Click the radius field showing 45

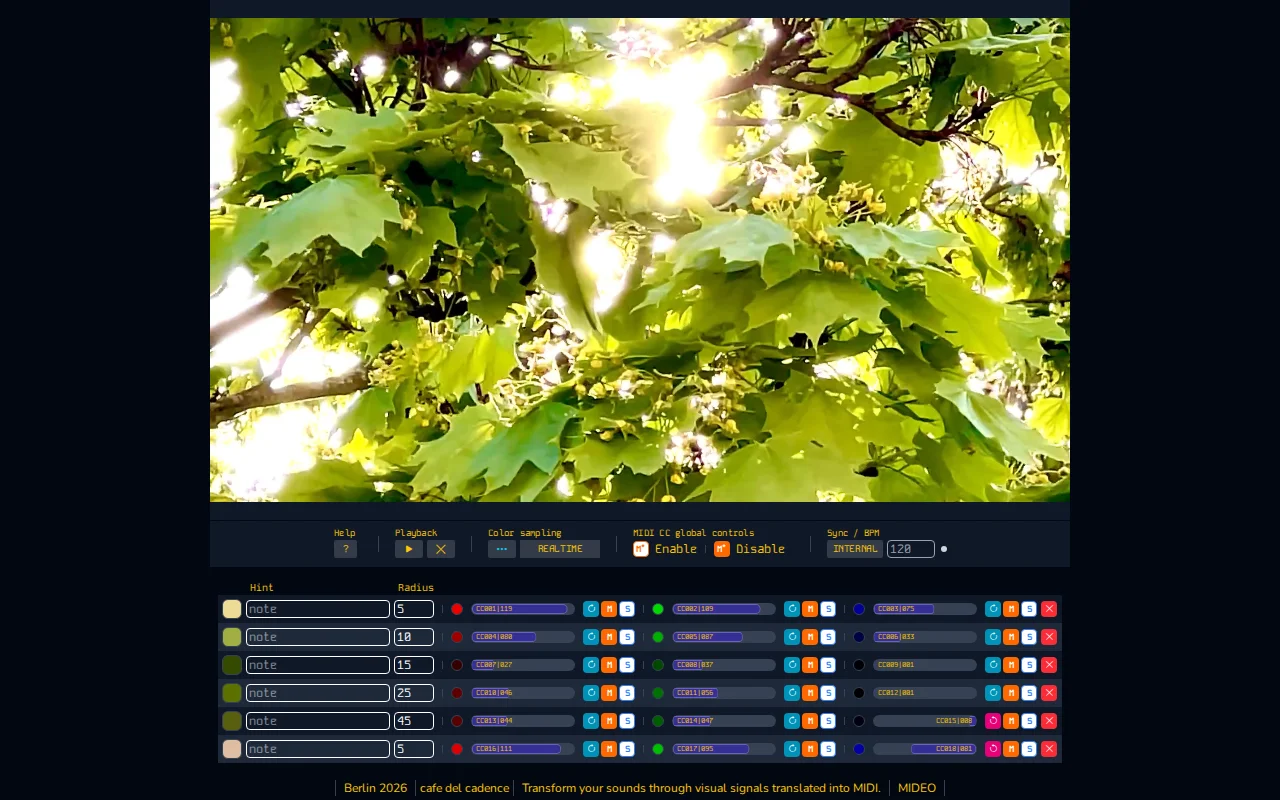414,721
